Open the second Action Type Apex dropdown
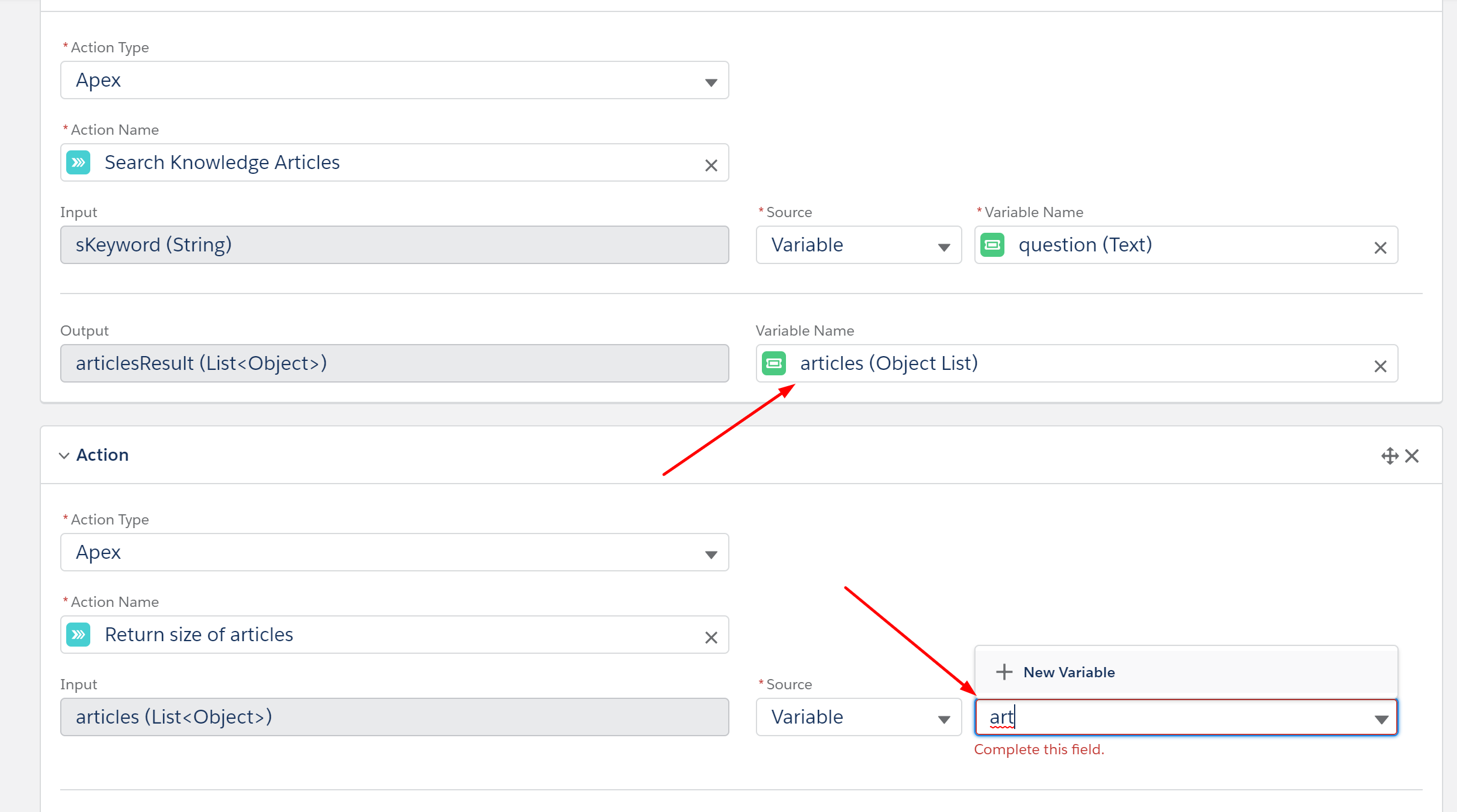 (x=394, y=552)
